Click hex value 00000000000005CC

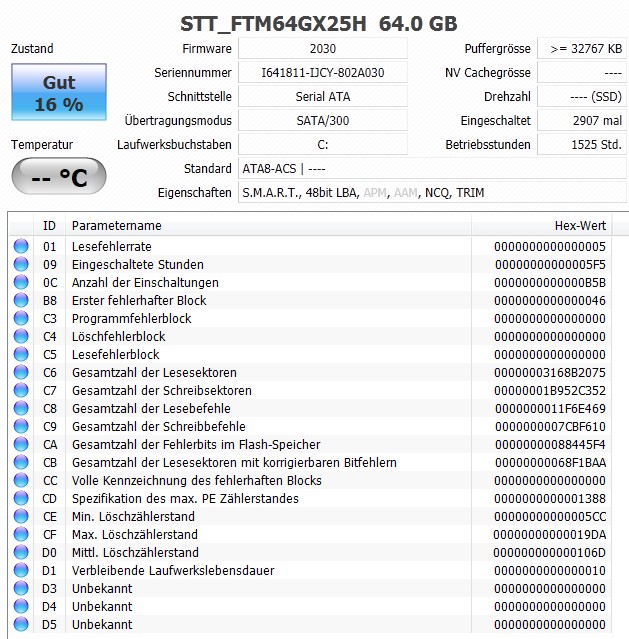[x=550, y=516]
